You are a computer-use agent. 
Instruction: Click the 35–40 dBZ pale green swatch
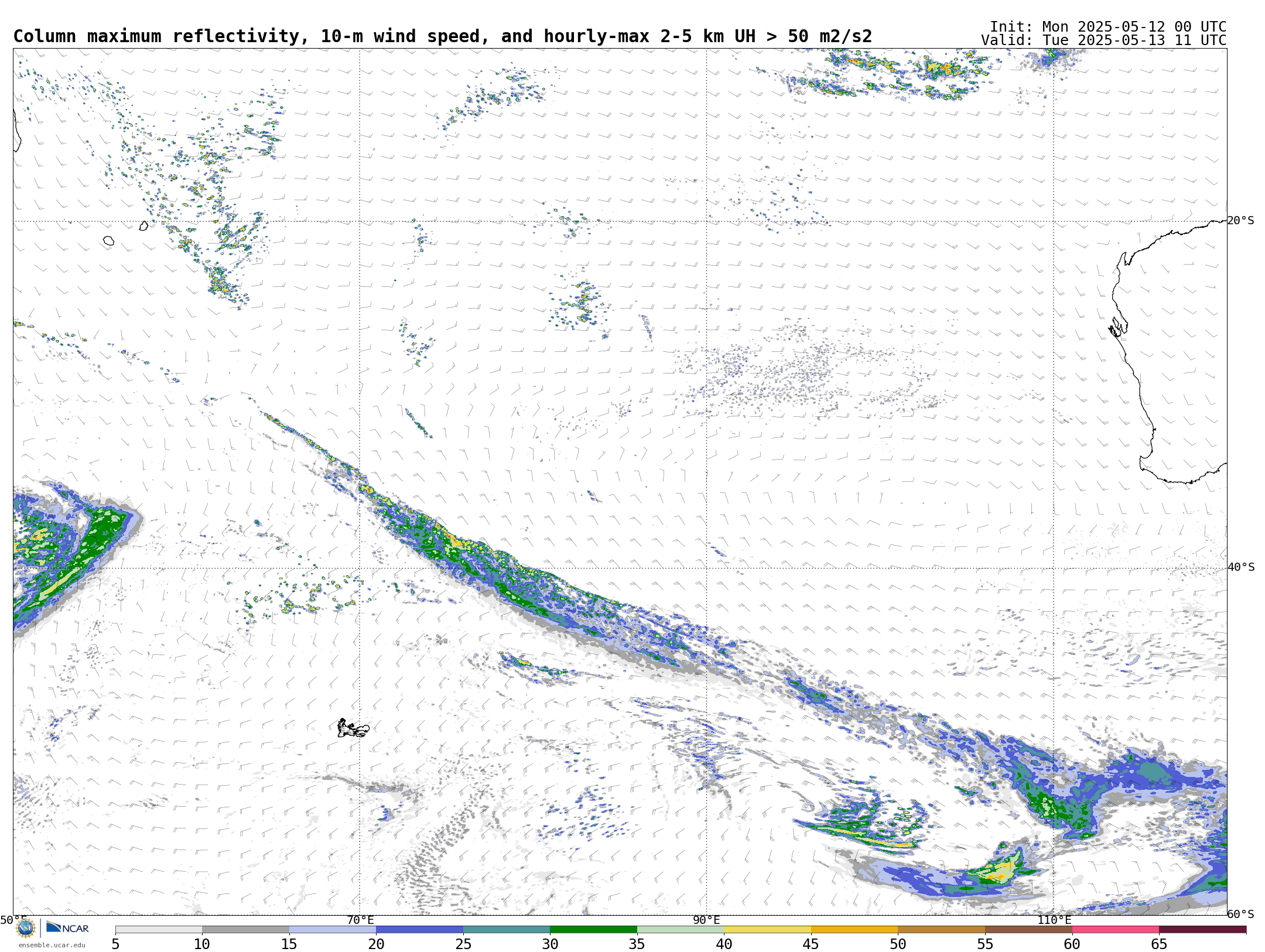(x=681, y=930)
